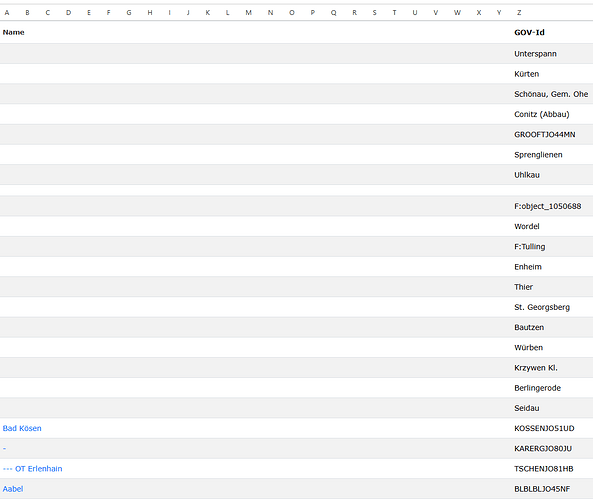593x499 pixels.
Task: Select letter K in alphabet navigation
Action: [x=208, y=12]
